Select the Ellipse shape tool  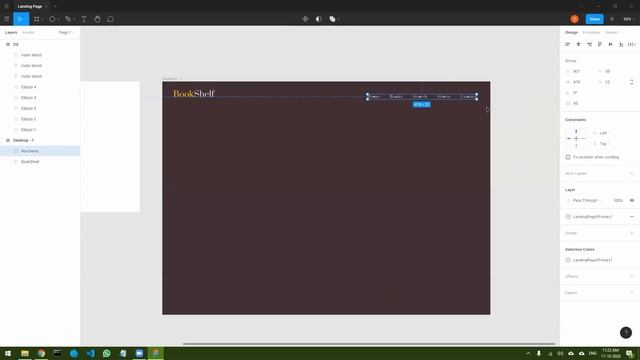(52, 19)
